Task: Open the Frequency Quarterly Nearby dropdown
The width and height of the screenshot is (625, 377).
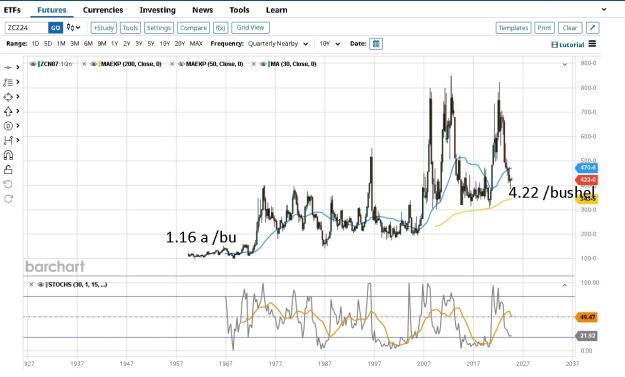Action: coord(278,44)
